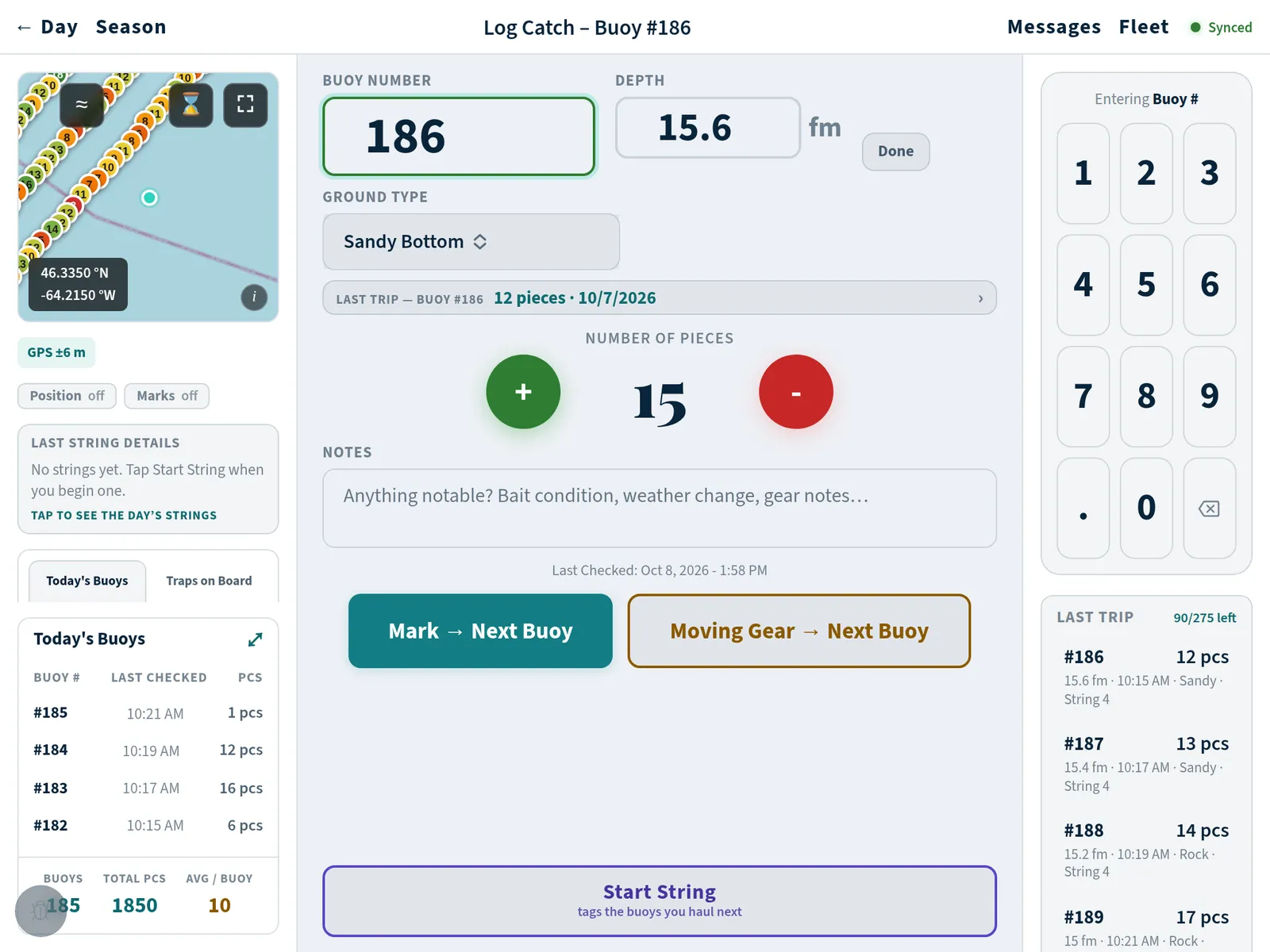Screen dimensions: 1270x952
Task: Open map info icon
Action: click(x=254, y=297)
